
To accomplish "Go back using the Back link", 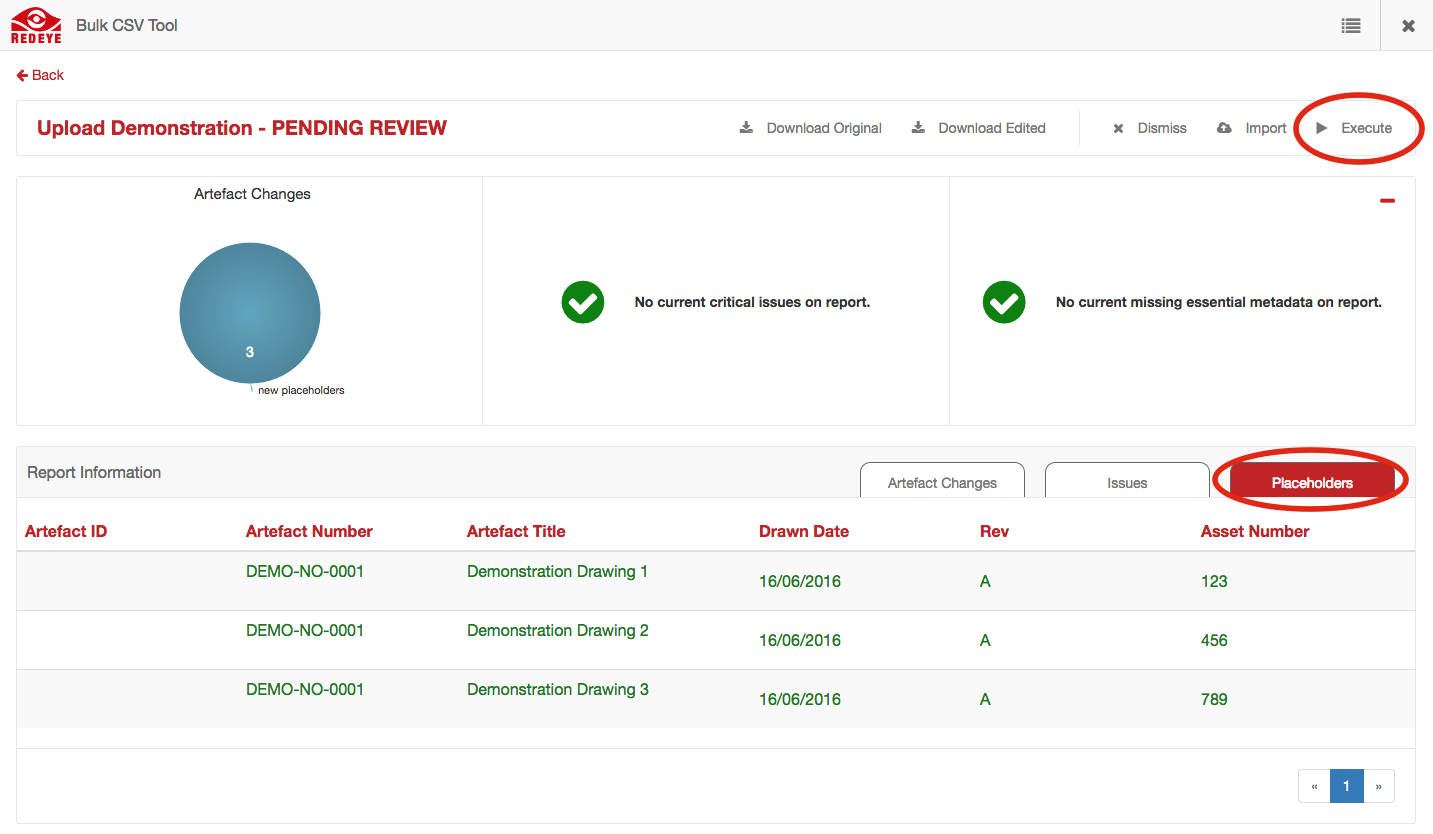I will pos(40,75).
